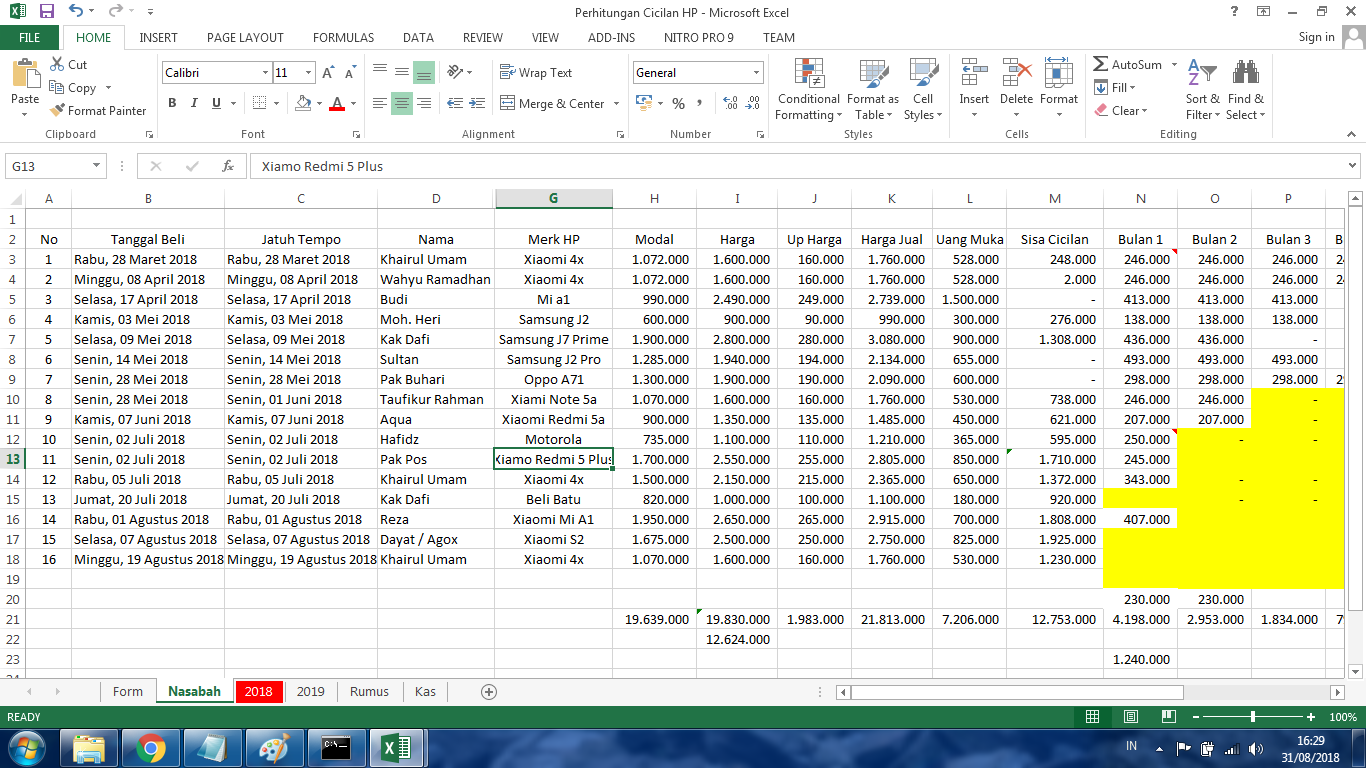Apply Comma Style number format
1366x768 pixels.
[699, 103]
